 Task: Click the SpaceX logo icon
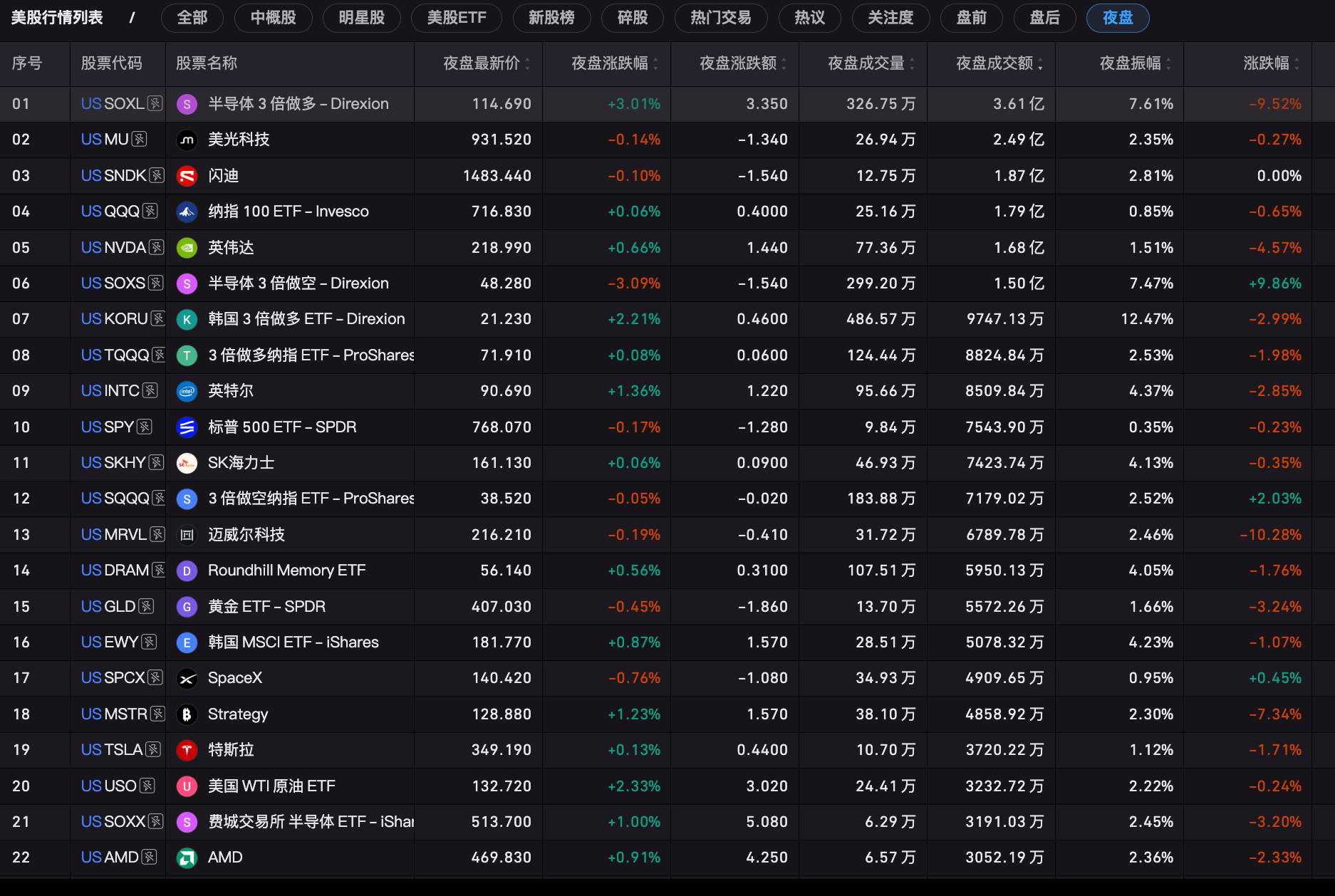click(x=187, y=678)
